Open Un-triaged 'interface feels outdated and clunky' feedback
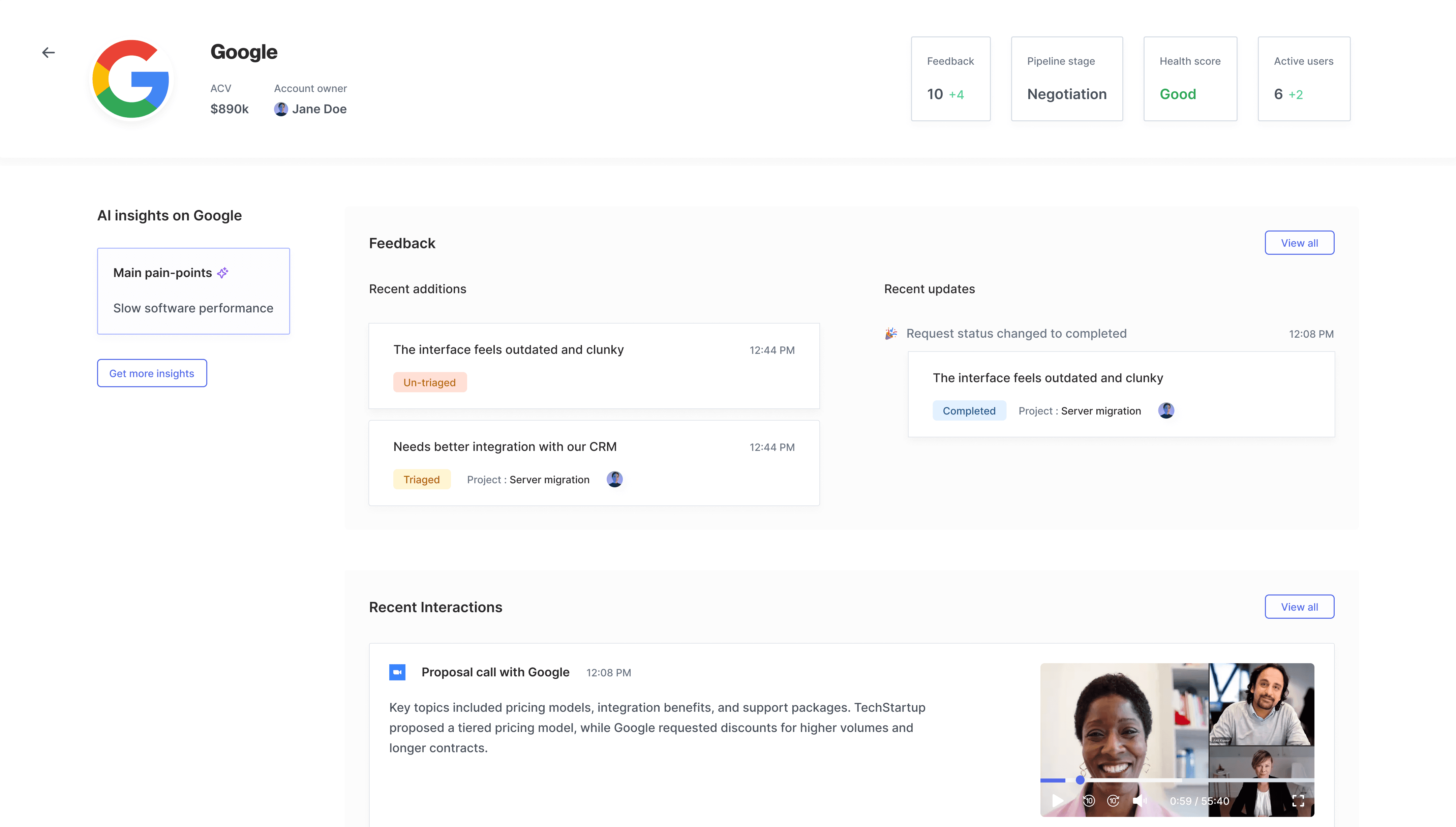This screenshot has height=827, width=1456. pos(594,366)
